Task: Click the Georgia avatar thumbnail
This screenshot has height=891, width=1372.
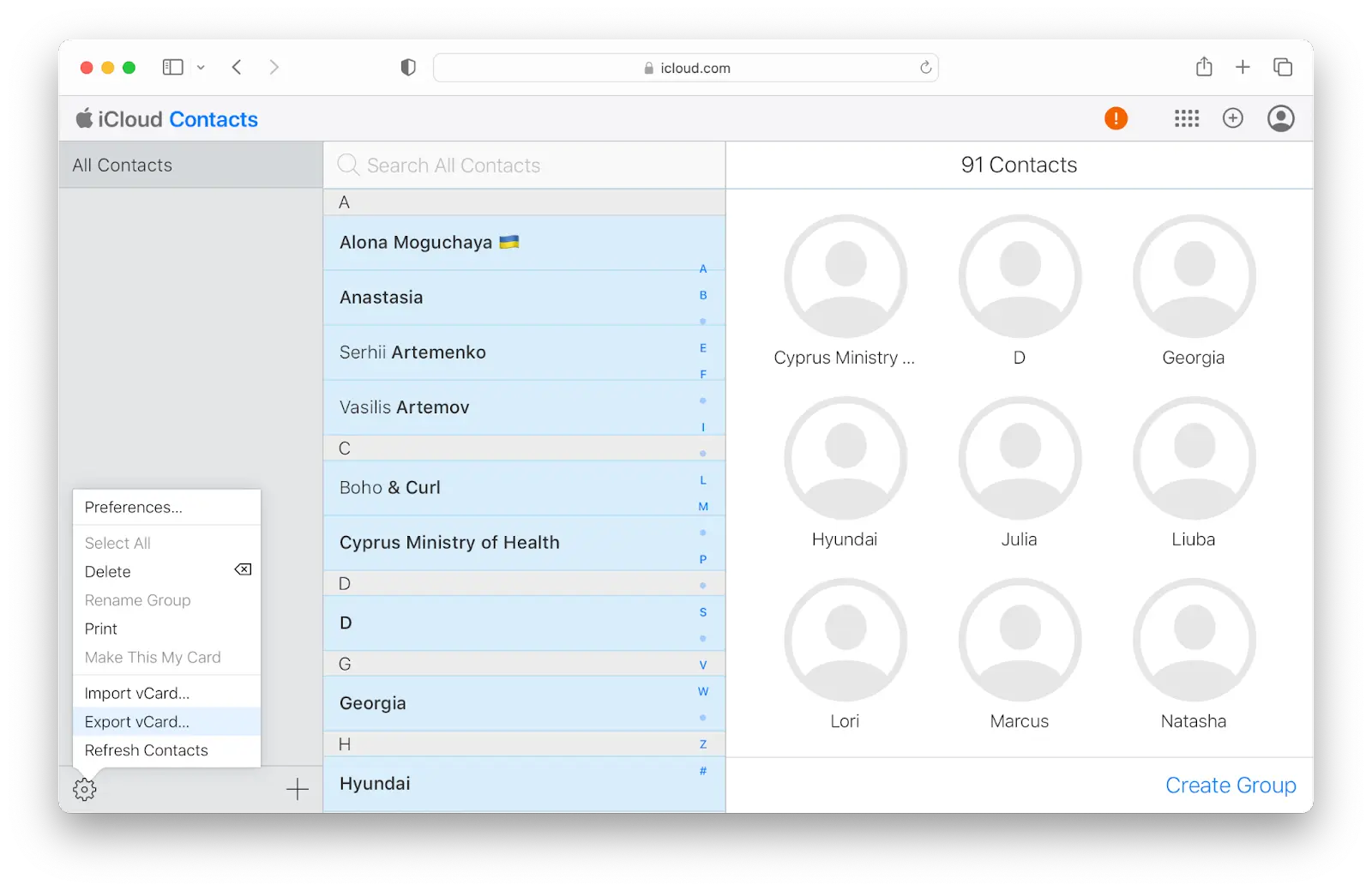Action: pos(1194,276)
